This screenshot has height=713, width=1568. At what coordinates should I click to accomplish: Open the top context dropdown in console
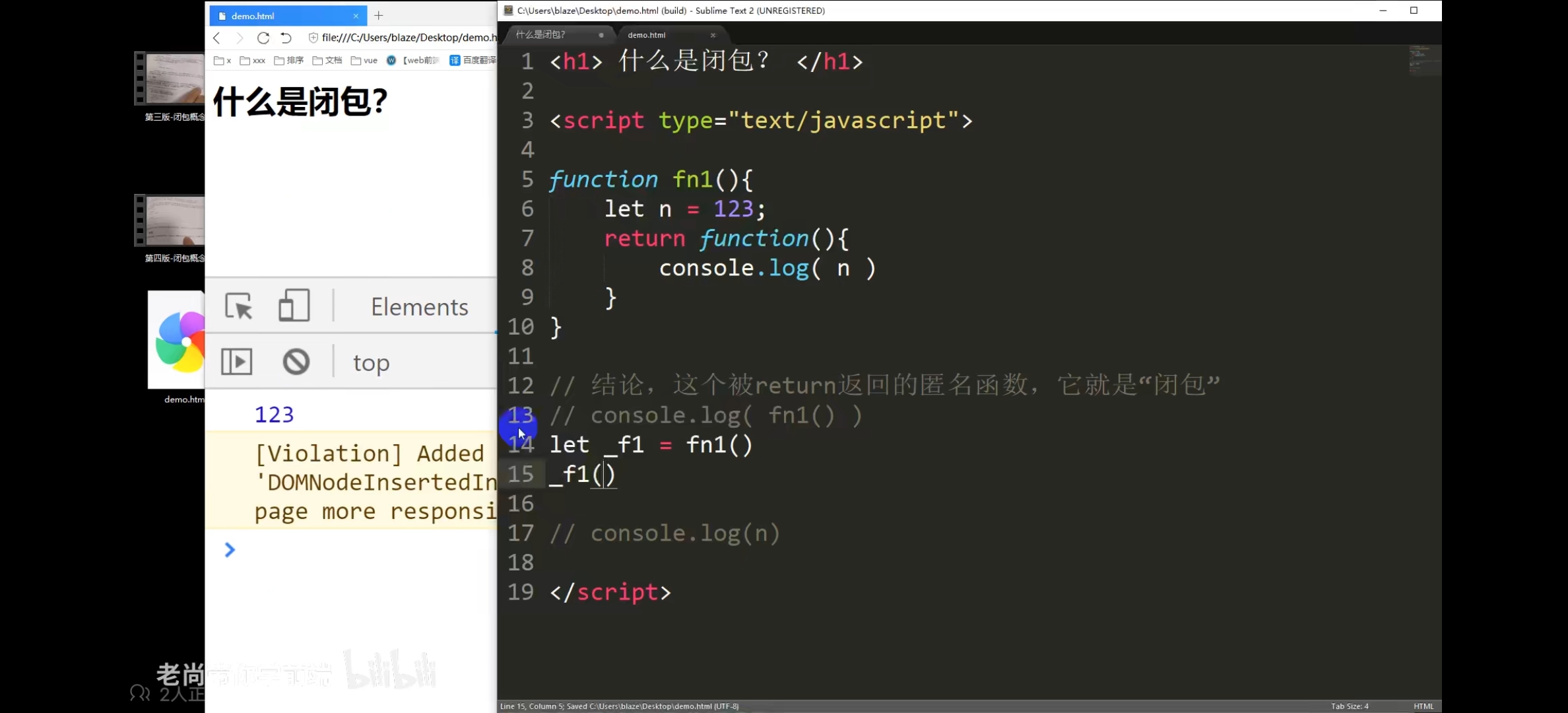371,363
